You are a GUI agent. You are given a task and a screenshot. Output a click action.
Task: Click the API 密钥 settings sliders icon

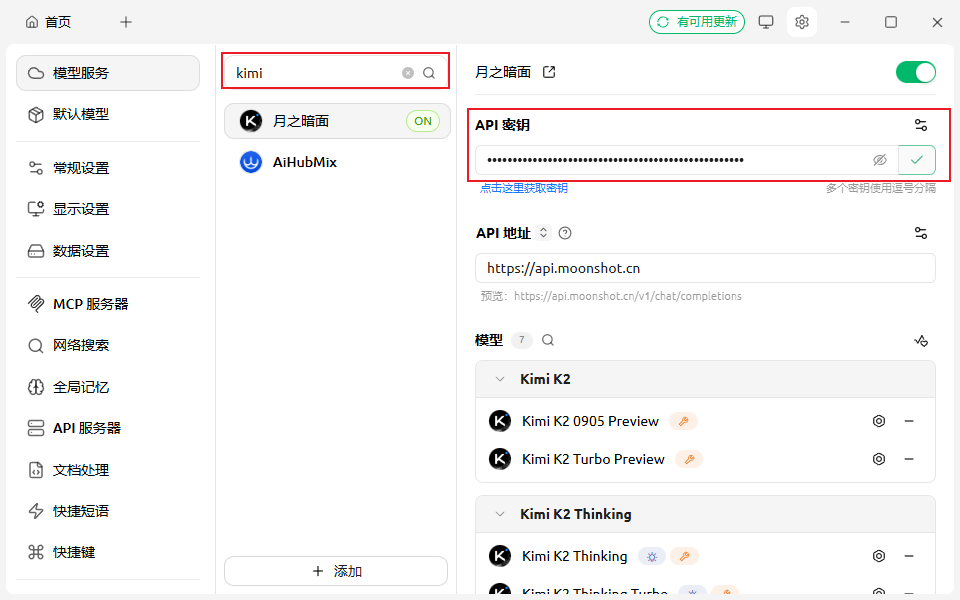(921, 125)
